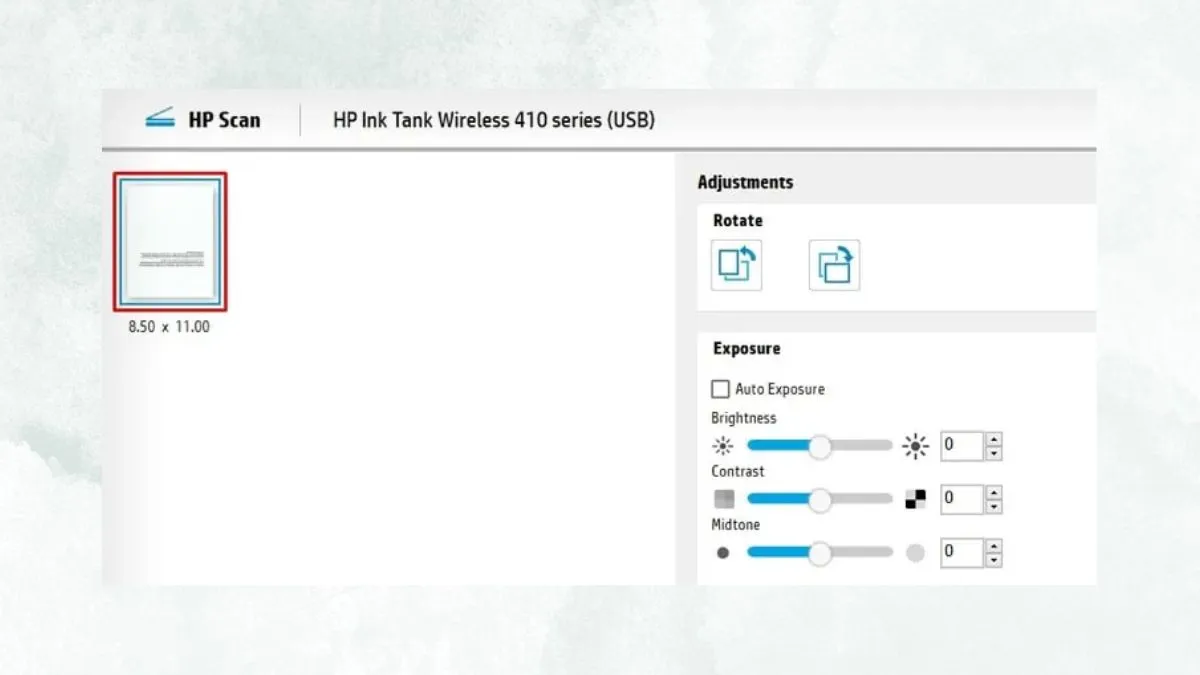Enable the Auto Exposure checkbox
The height and width of the screenshot is (675, 1200).
[720, 389]
